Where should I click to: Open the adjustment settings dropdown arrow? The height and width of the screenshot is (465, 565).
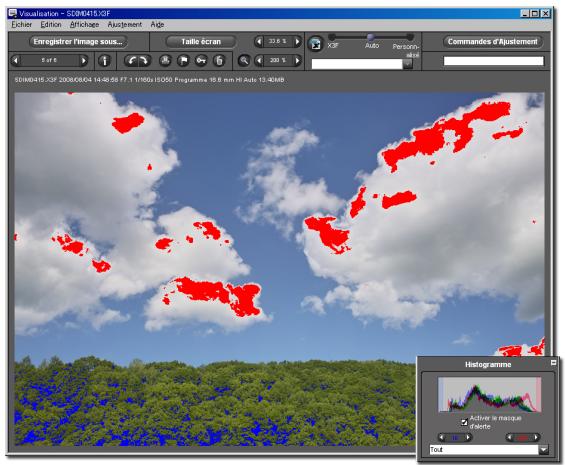tap(408, 64)
